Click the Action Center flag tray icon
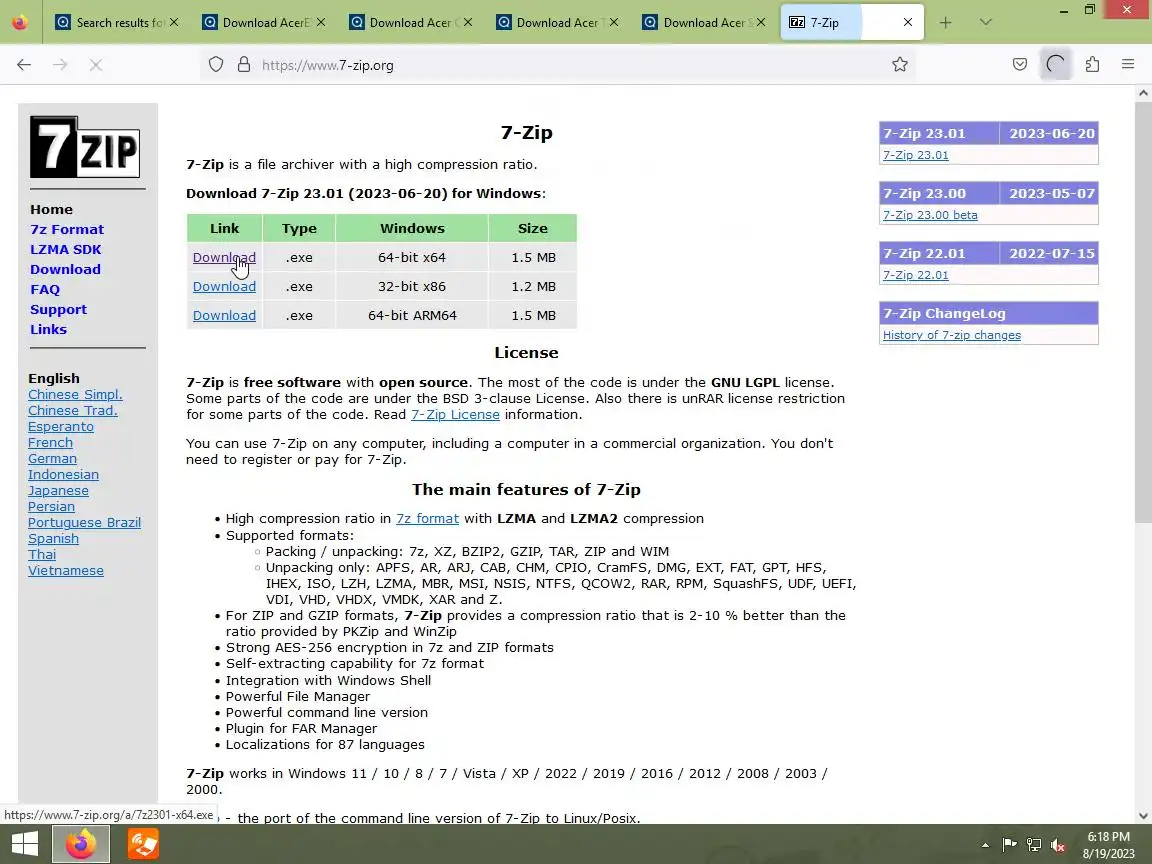This screenshot has width=1152, height=864. click(x=1009, y=845)
